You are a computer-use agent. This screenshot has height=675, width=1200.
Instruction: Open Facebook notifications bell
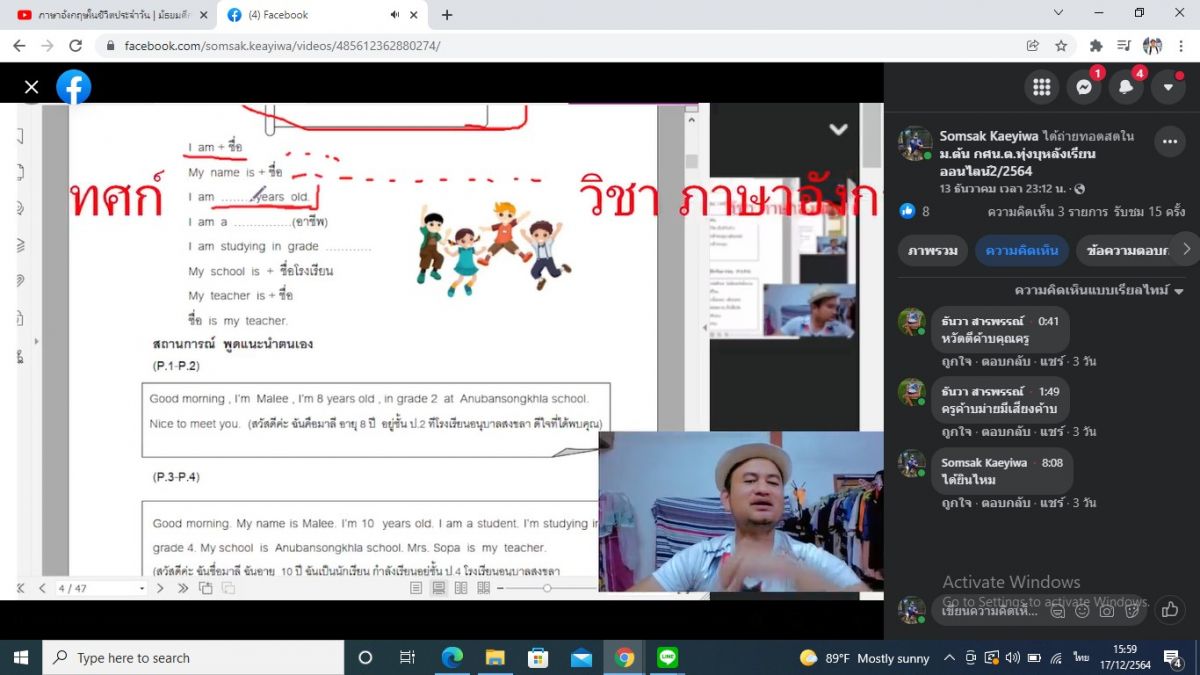[1126, 88]
